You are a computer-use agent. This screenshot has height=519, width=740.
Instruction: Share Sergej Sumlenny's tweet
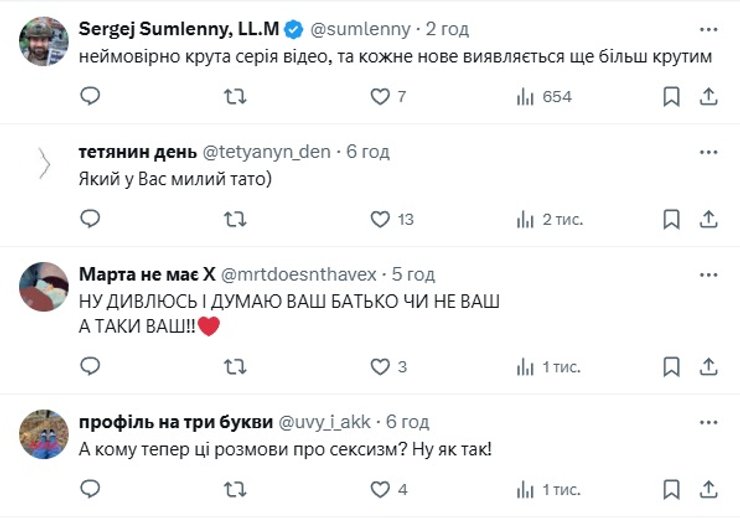[x=707, y=96]
